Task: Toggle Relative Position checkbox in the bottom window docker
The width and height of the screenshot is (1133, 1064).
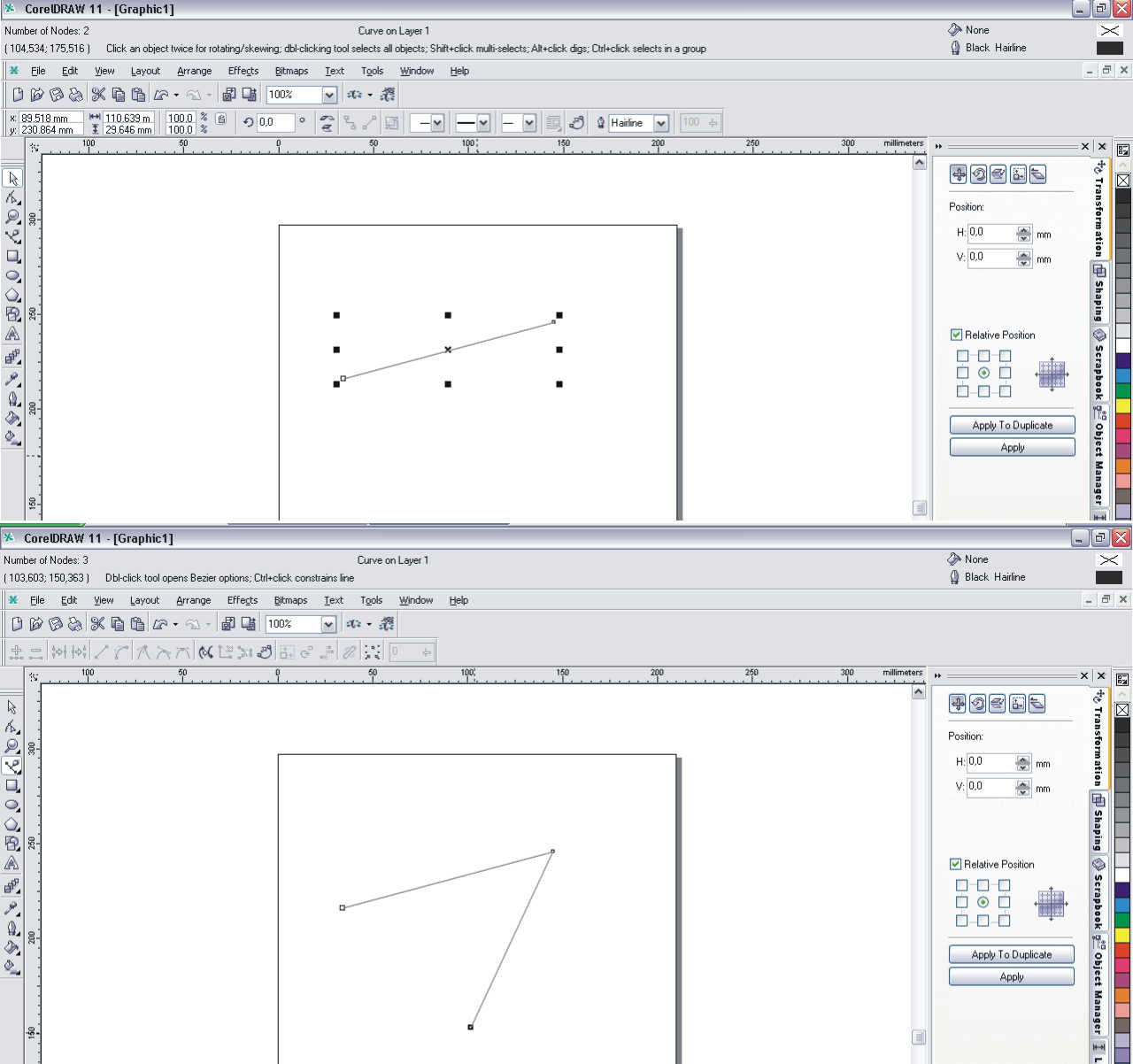Action: tap(955, 864)
